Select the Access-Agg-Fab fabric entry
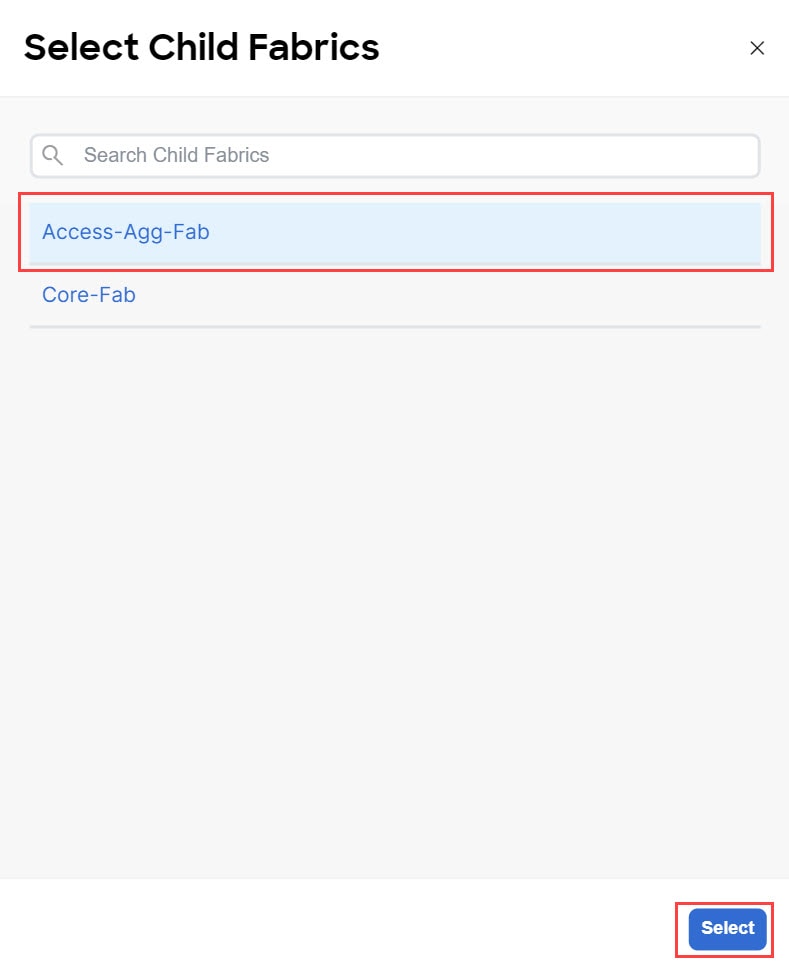The width and height of the screenshot is (789, 972). tap(395, 232)
